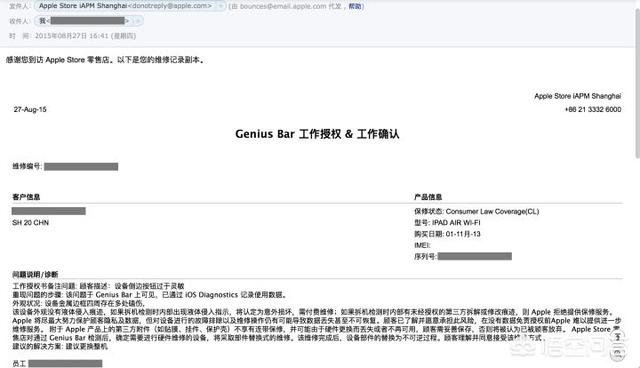The height and width of the screenshot is (368, 640).
Task: Click the 帮助 help link in the header
Action: click(355, 6)
